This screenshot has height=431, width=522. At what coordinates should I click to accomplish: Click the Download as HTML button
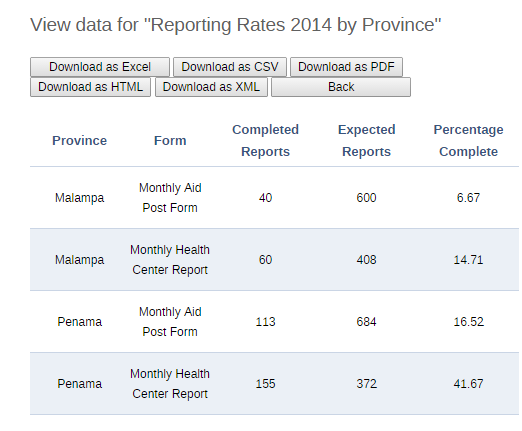click(90, 87)
